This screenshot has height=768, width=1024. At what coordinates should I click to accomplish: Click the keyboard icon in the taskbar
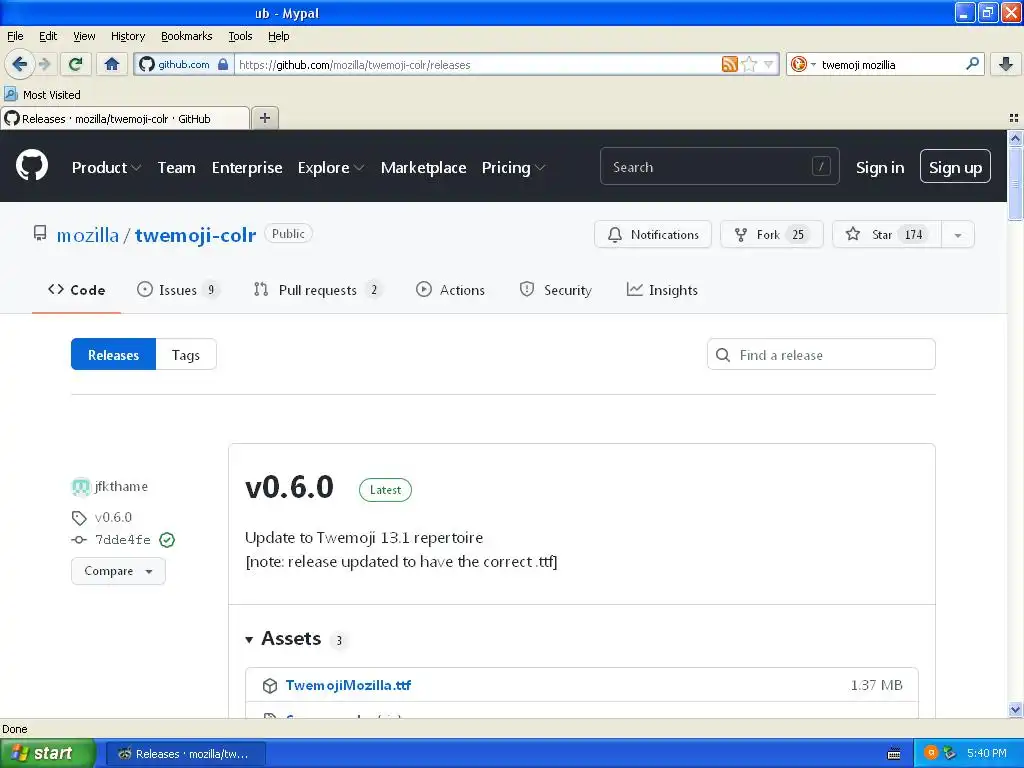tap(894, 754)
